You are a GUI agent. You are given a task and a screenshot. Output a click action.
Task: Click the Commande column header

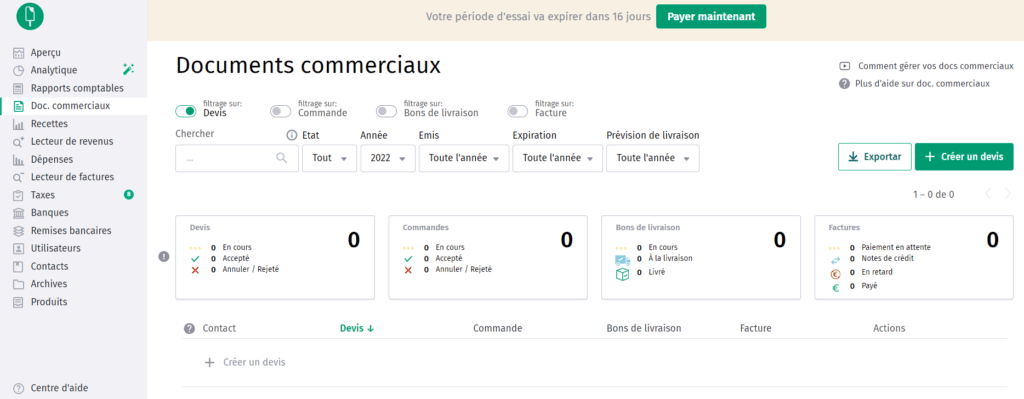[x=497, y=328]
